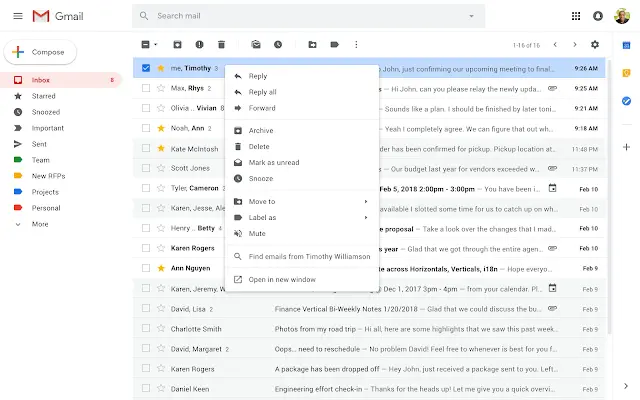This screenshot has width=640, height=400.
Task: Click the Delete trash icon in the toolbar
Action: click(x=221, y=44)
